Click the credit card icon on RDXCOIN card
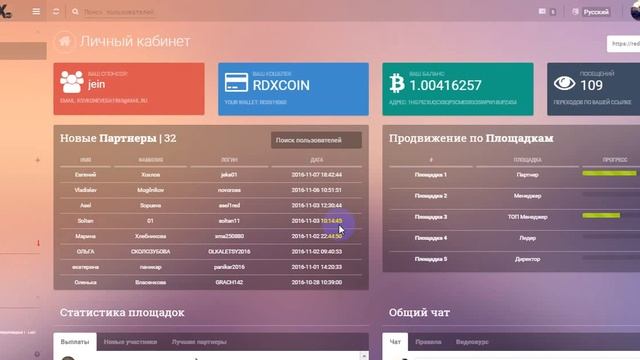This screenshot has height=360, width=640. click(236, 82)
